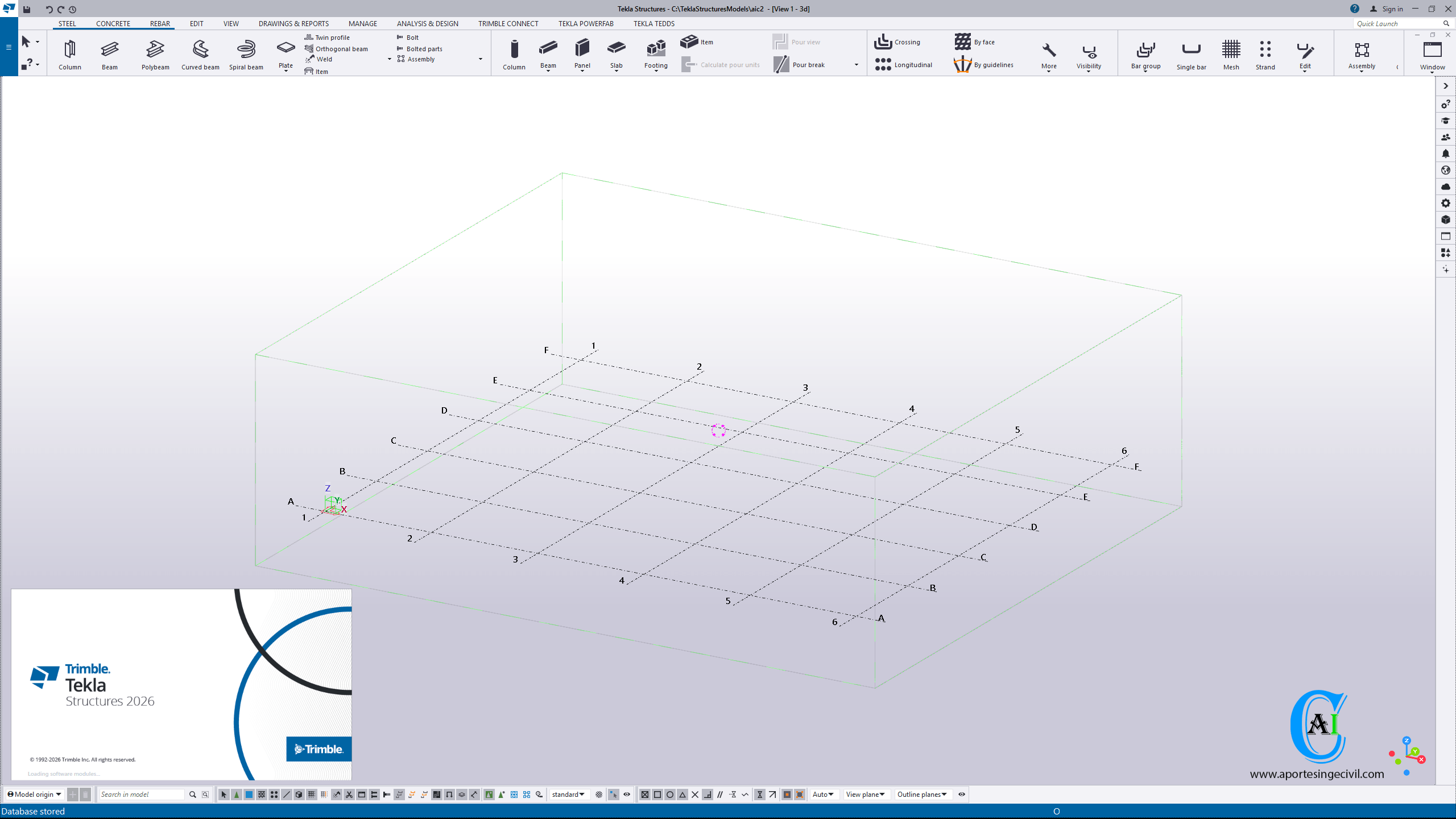Click the Sign in link
This screenshot has width=1456, height=819.
[x=1392, y=9]
